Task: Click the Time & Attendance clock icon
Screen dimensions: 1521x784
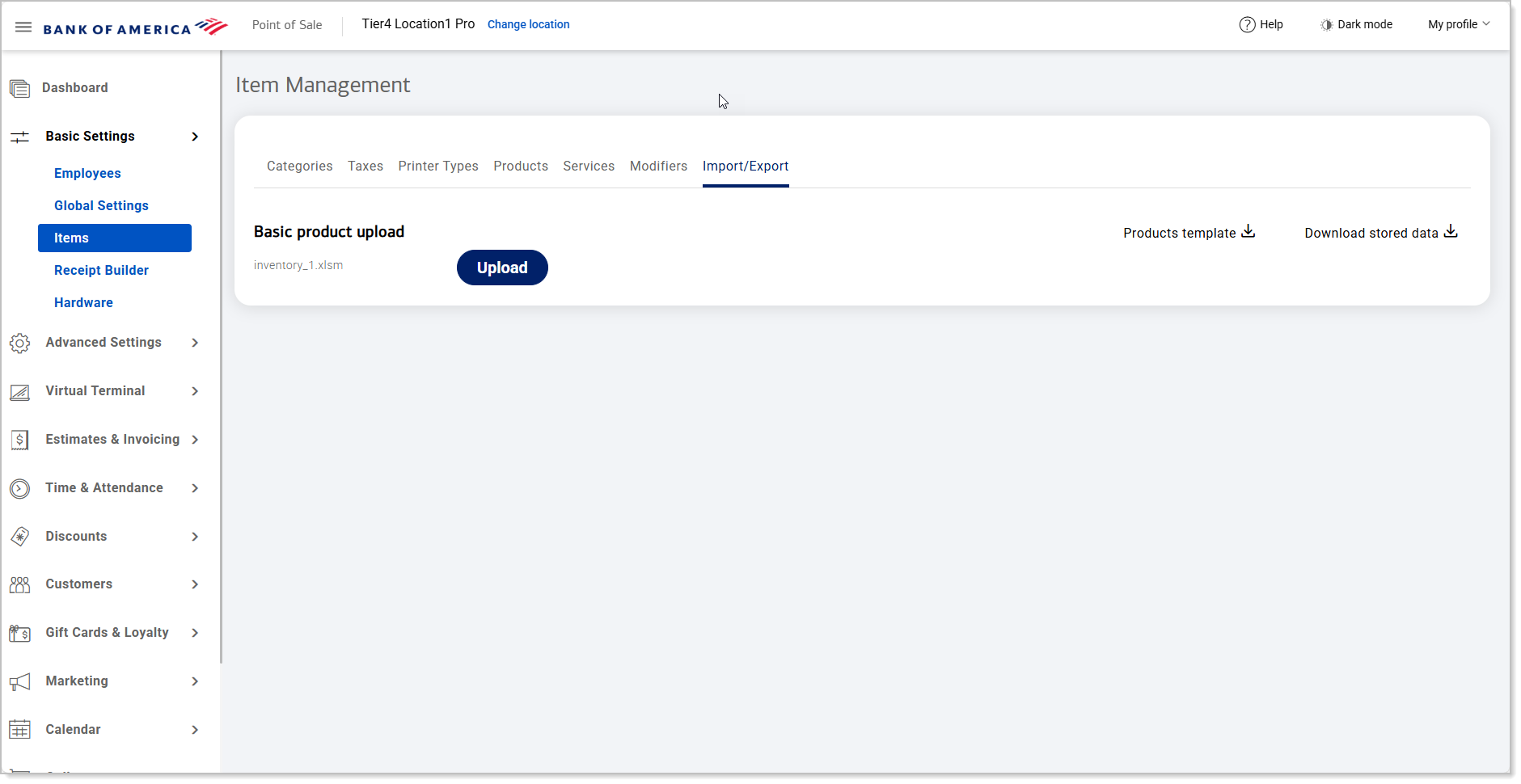Action: click(x=19, y=488)
